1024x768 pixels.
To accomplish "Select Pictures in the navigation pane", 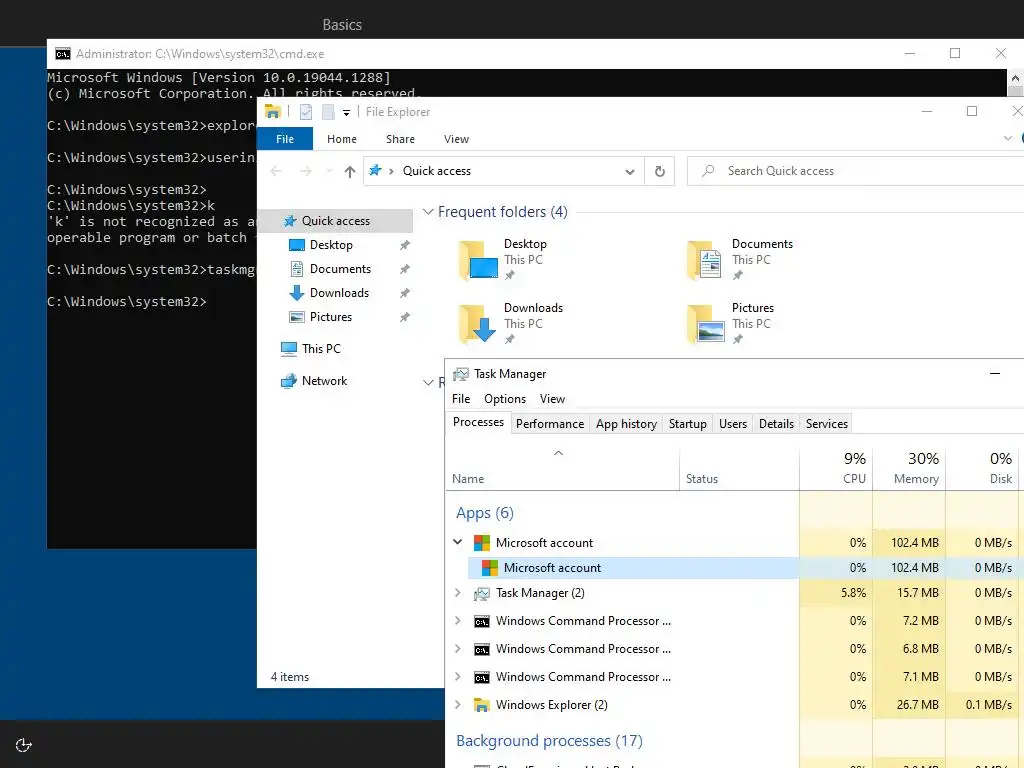I will pos(330,317).
